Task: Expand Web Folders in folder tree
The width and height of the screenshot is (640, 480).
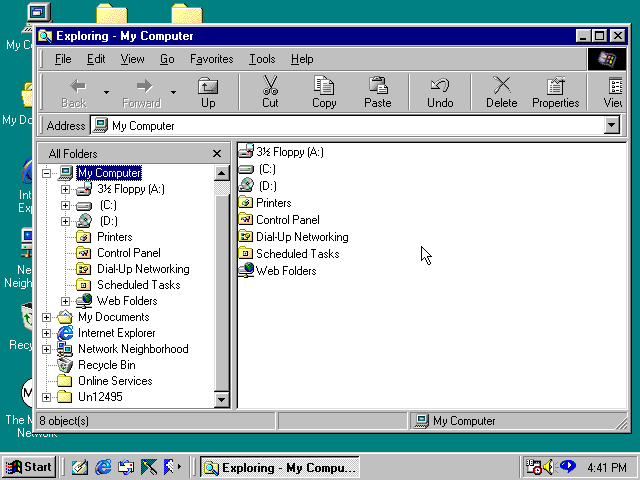Action: tap(65, 301)
